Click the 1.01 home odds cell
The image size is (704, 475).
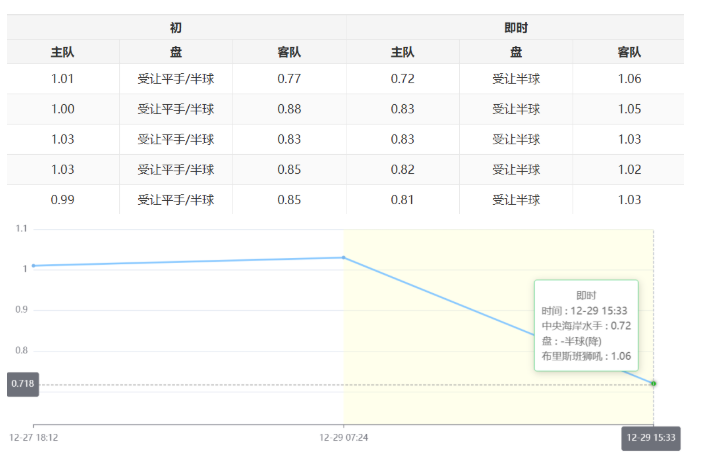point(63,79)
